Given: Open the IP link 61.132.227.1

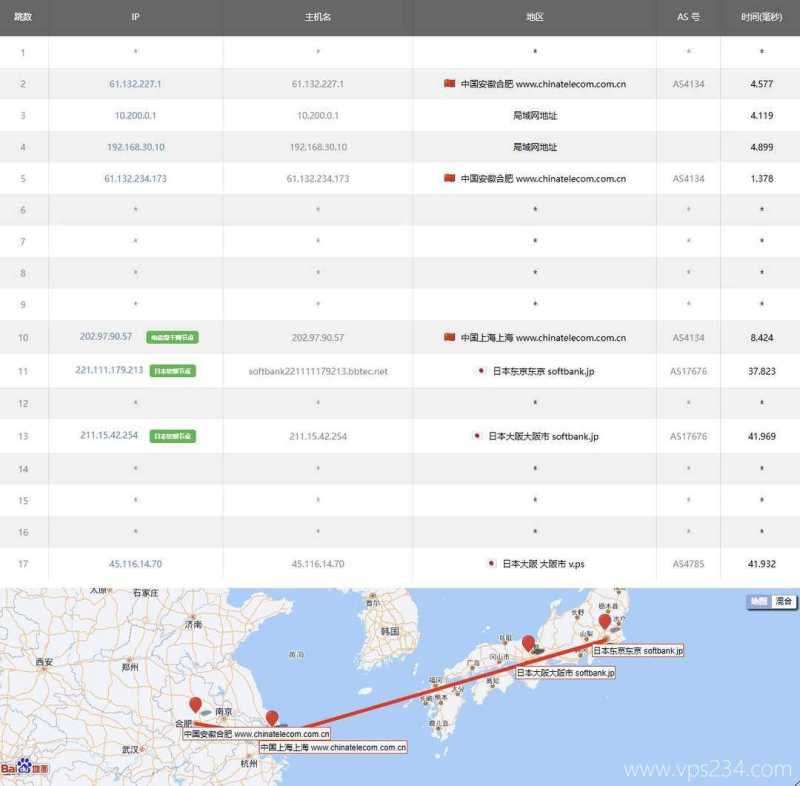Looking at the screenshot, I should coord(135,84).
